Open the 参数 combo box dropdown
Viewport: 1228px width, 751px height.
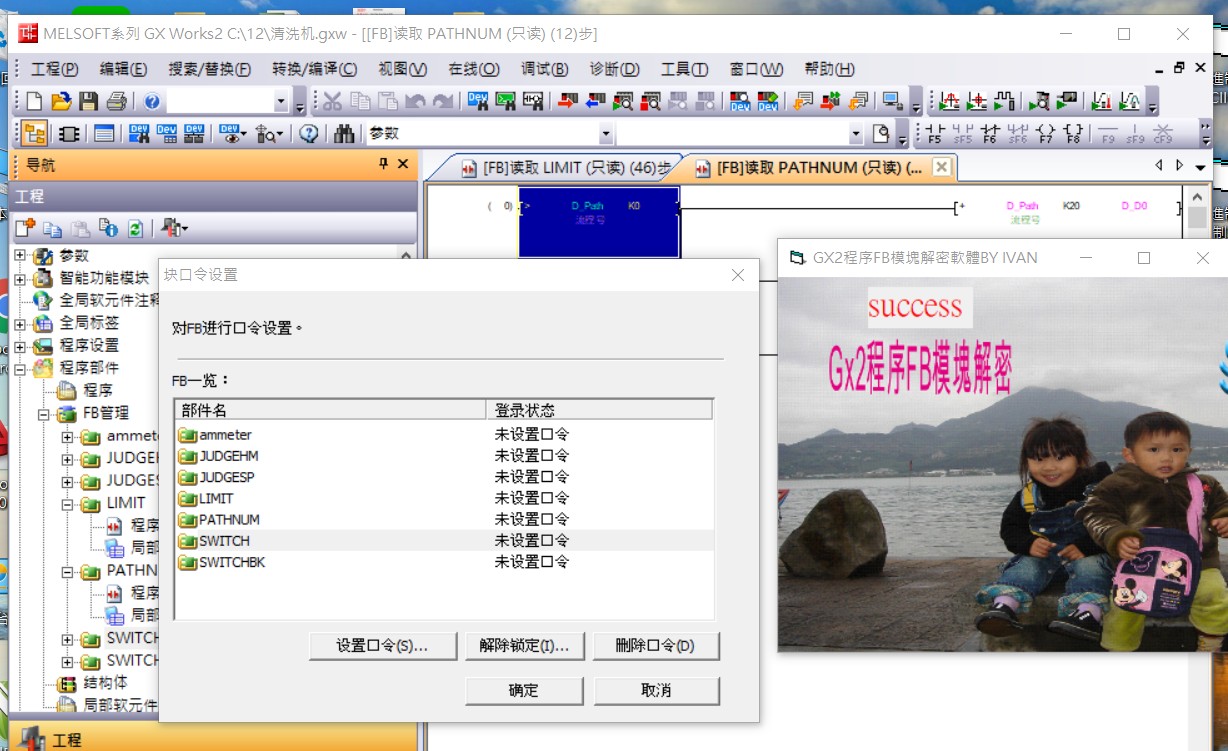(x=606, y=134)
